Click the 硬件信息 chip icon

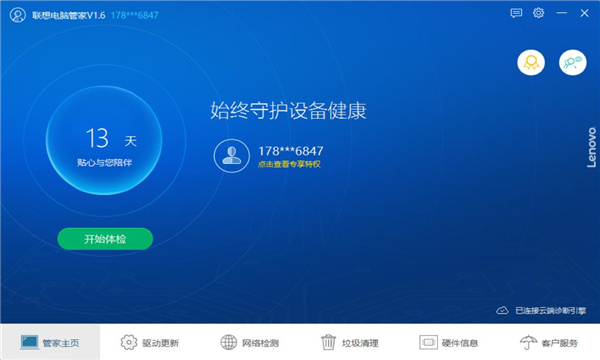coord(428,342)
